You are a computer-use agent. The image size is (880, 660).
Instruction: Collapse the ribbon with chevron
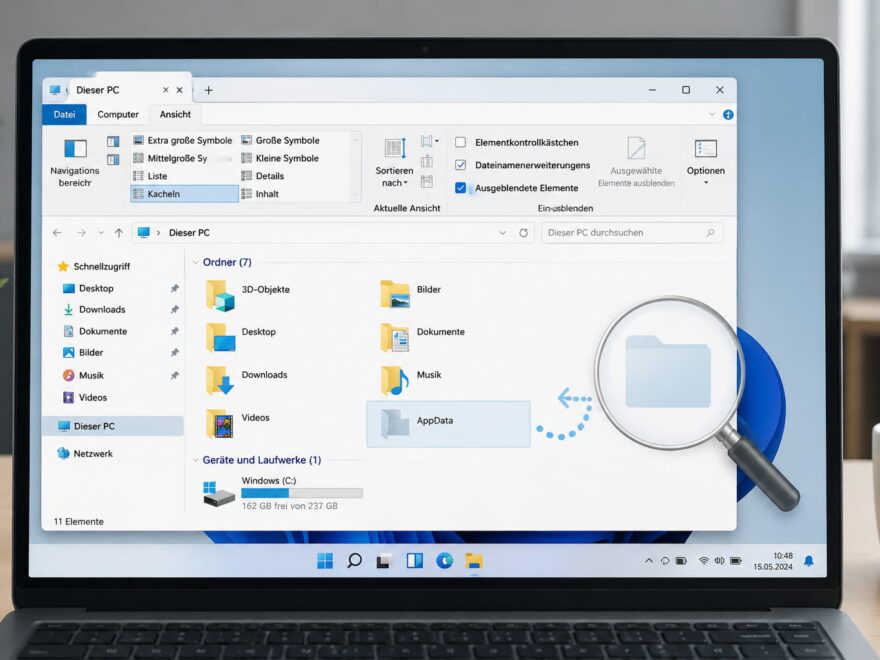[x=712, y=114]
